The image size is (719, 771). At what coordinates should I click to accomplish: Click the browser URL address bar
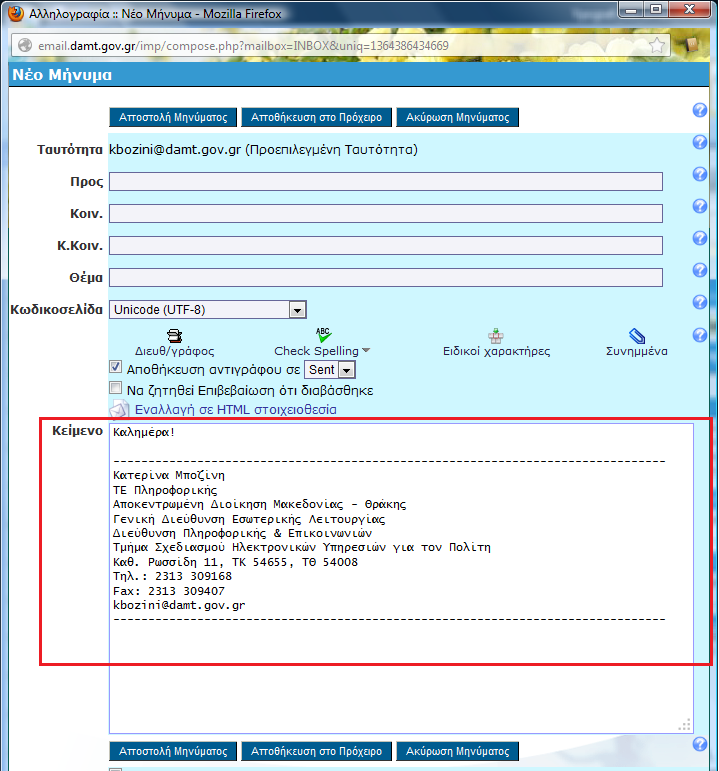pos(339,46)
